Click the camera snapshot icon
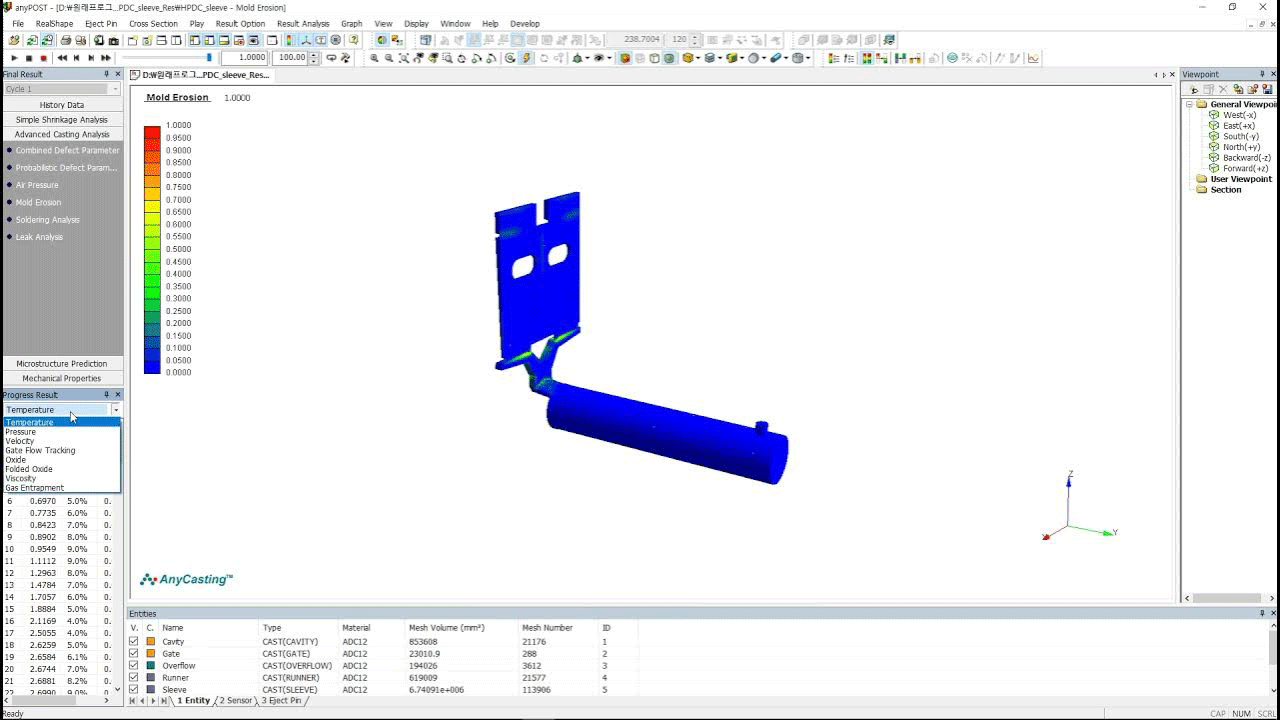The width and height of the screenshot is (1280, 720). (x=114, y=41)
